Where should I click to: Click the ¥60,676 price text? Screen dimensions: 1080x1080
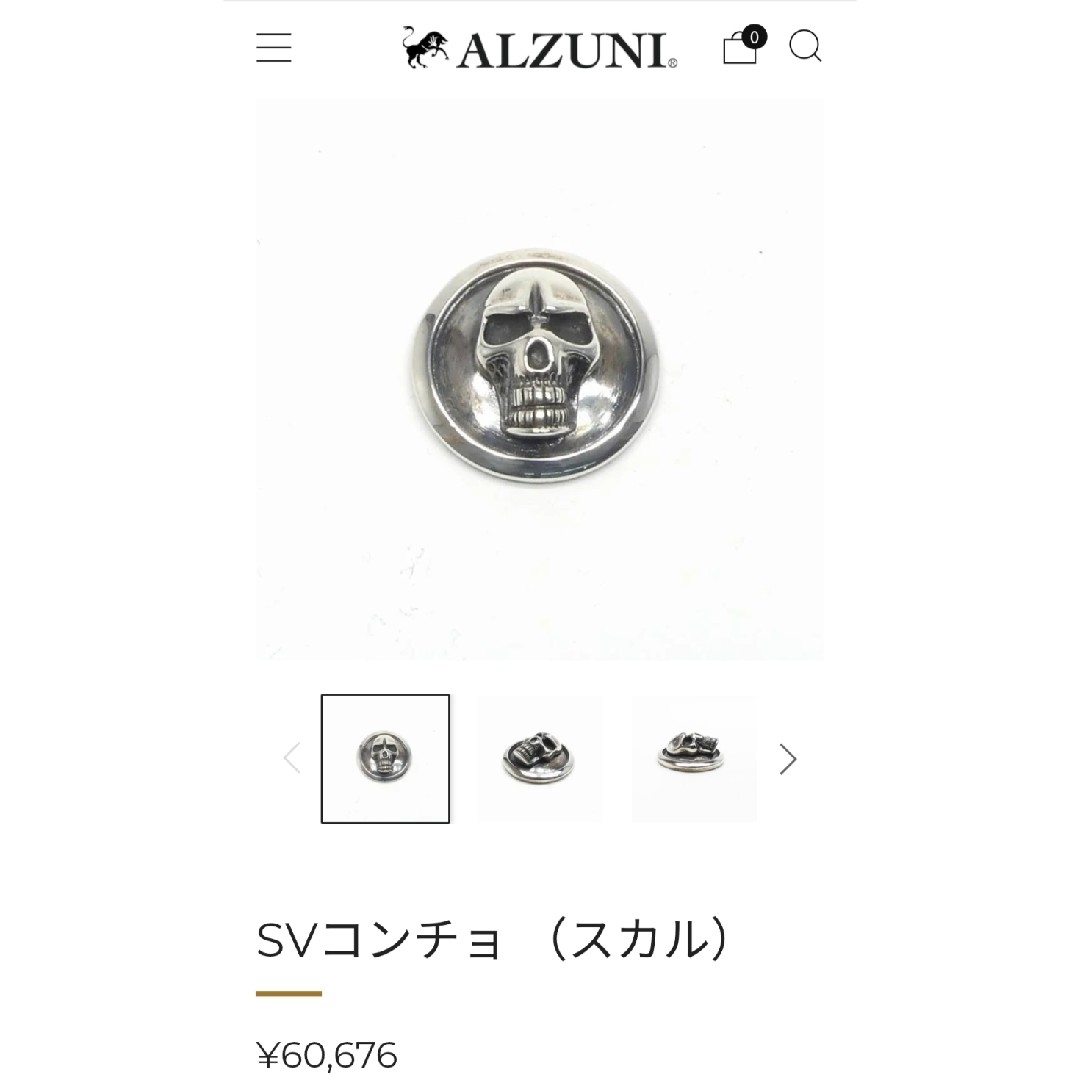326,1055
